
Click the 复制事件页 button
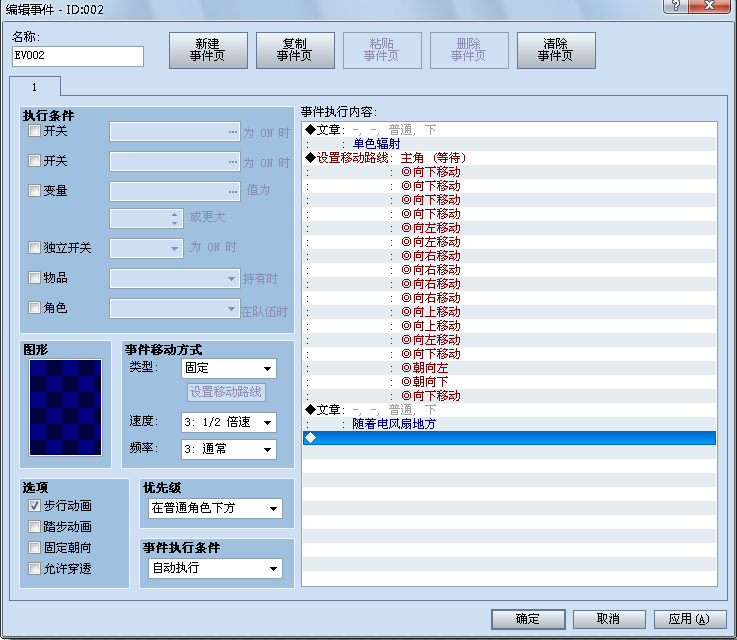[x=295, y=50]
